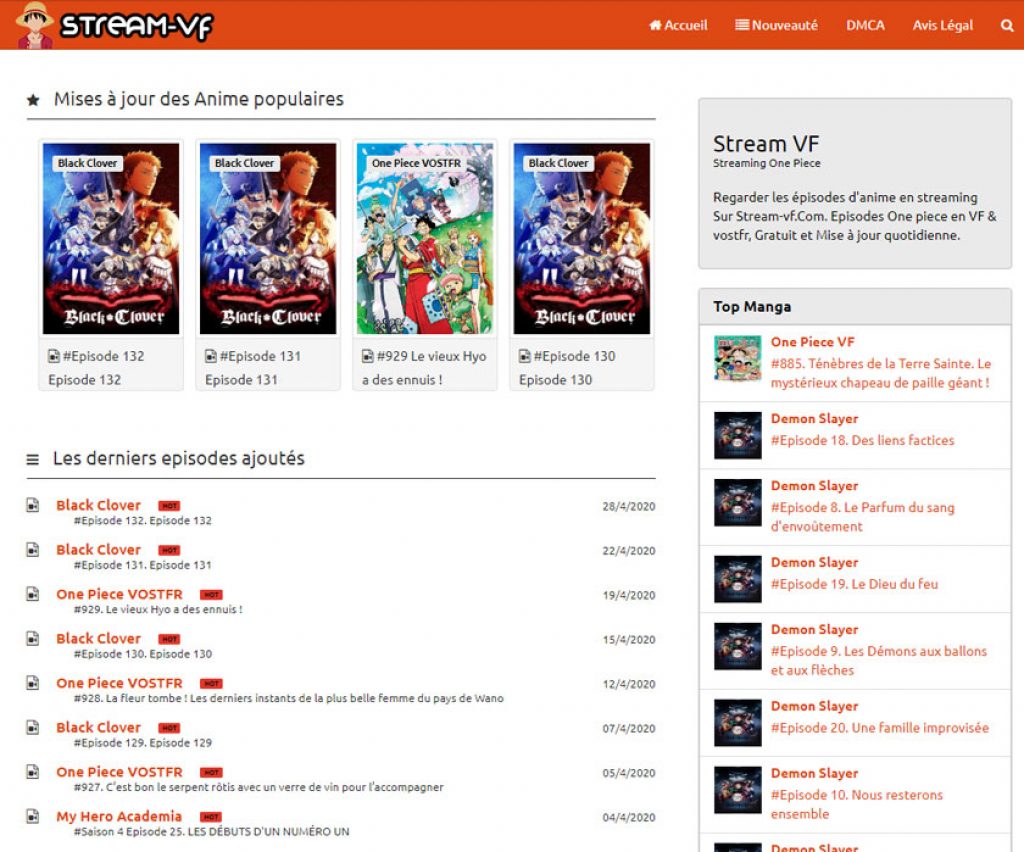Screen dimensions: 1024x852
Task: Click the file icon beside #Episode 132 card
Action: [x=54, y=356]
